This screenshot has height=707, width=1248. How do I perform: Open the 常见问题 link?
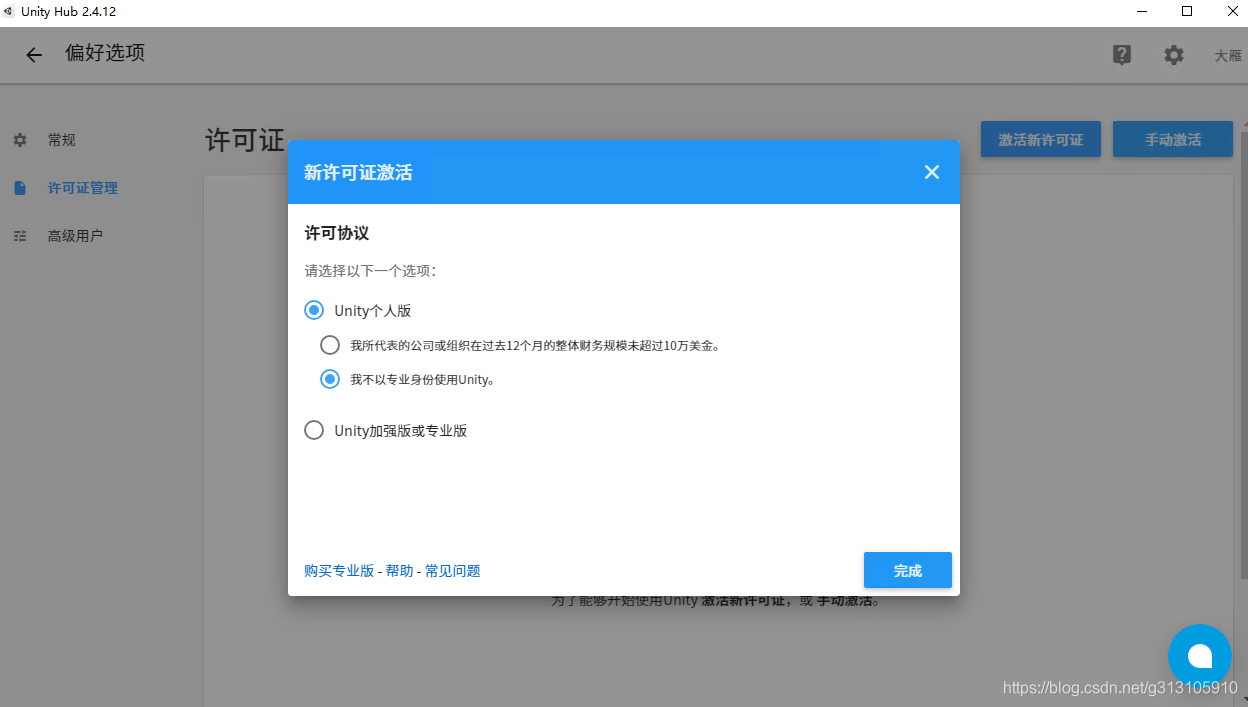pos(453,571)
